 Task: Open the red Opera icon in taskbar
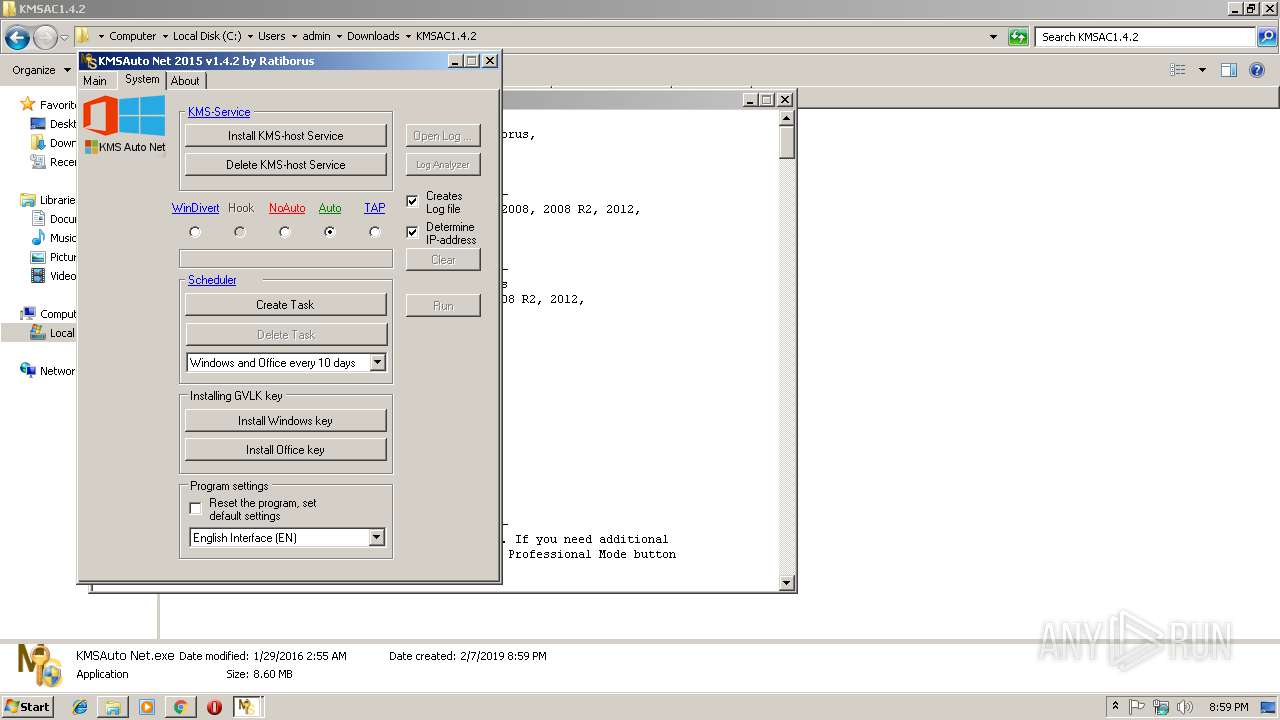pos(214,707)
